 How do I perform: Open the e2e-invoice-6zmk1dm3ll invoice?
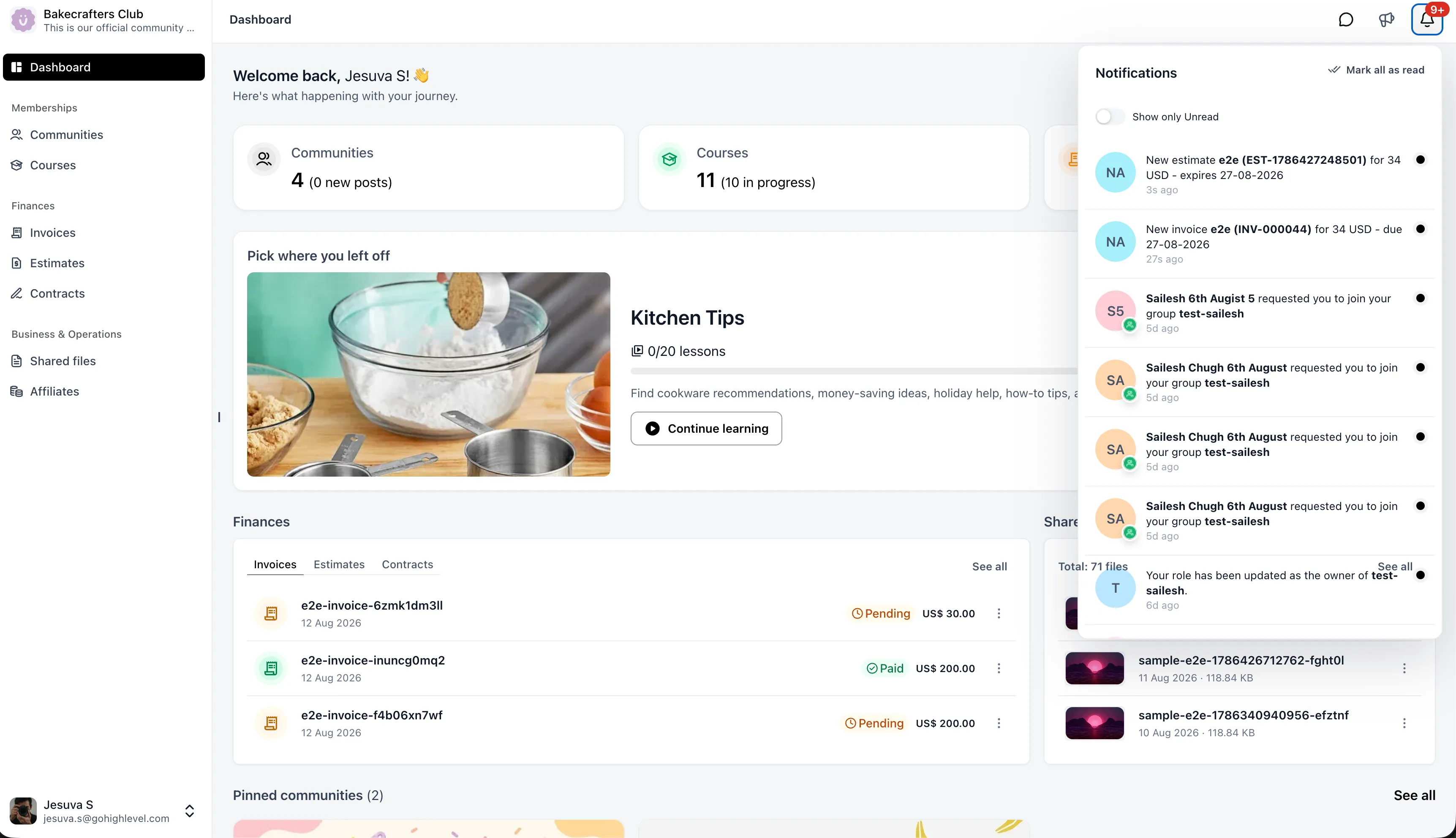[372, 605]
